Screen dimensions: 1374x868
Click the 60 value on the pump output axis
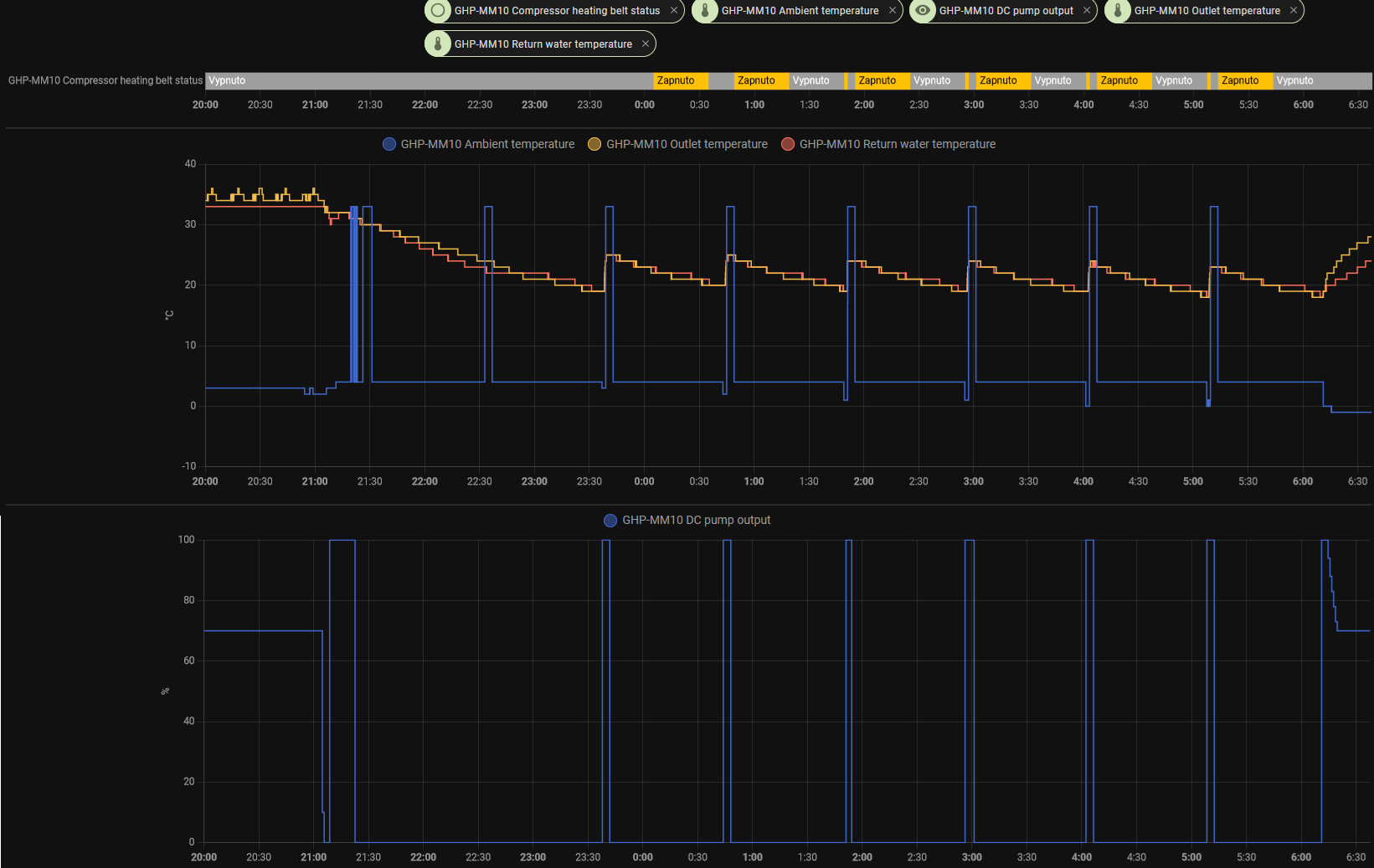(189, 660)
